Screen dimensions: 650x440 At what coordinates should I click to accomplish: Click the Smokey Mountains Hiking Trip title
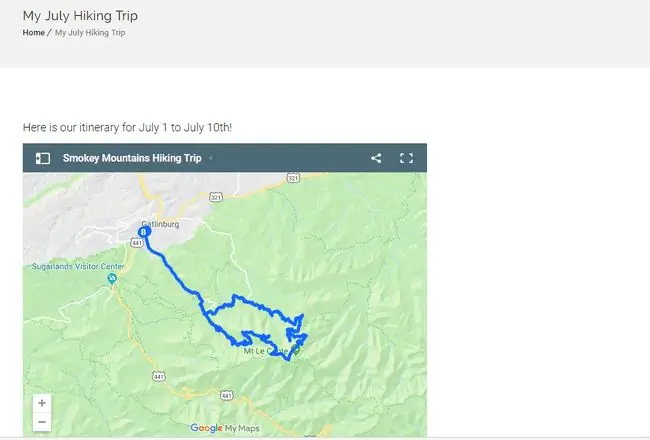[132, 158]
